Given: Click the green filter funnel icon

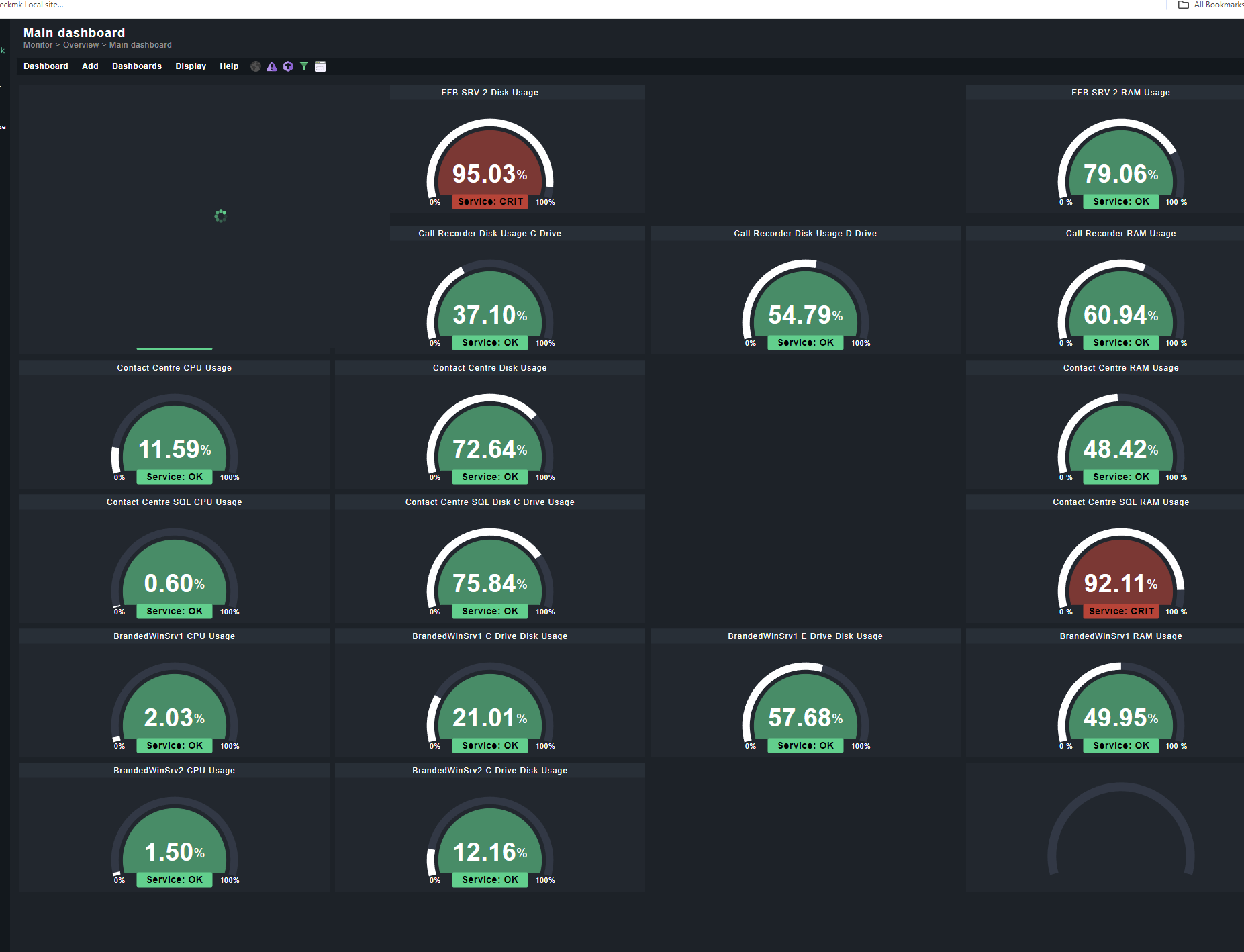Looking at the screenshot, I should 304,66.
